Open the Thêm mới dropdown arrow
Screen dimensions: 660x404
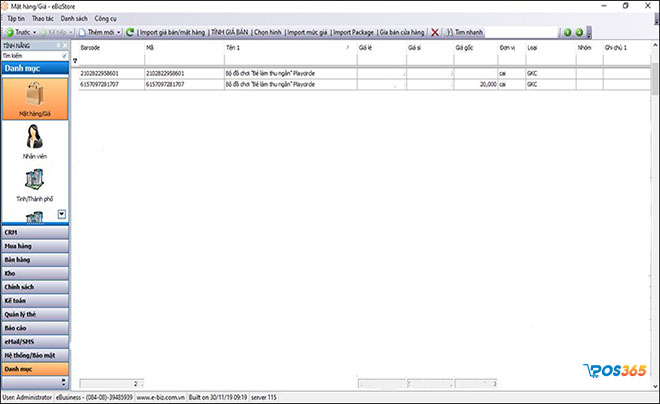click(x=119, y=32)
